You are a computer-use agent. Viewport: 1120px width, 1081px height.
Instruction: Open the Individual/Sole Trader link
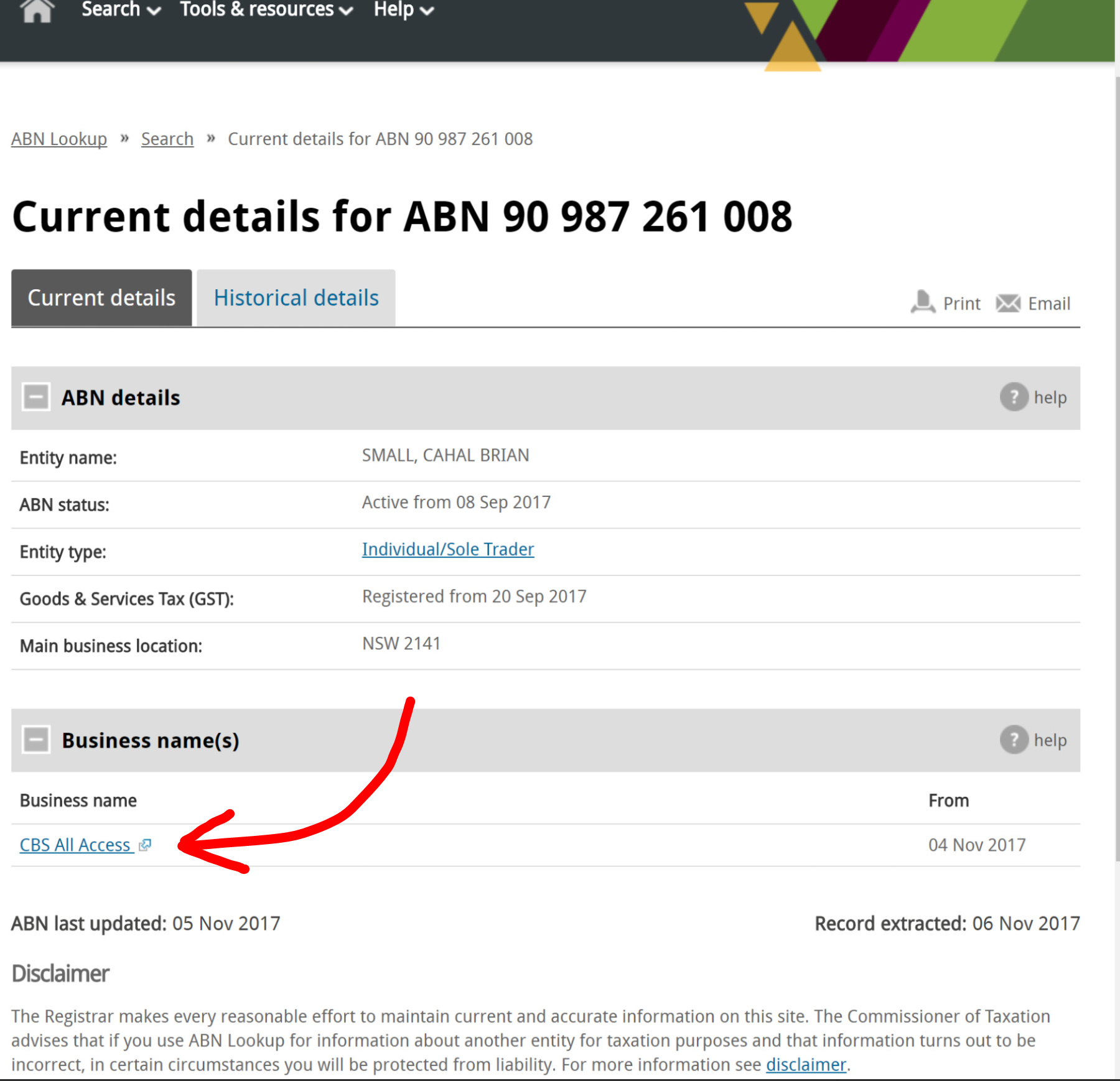(448, 549)
